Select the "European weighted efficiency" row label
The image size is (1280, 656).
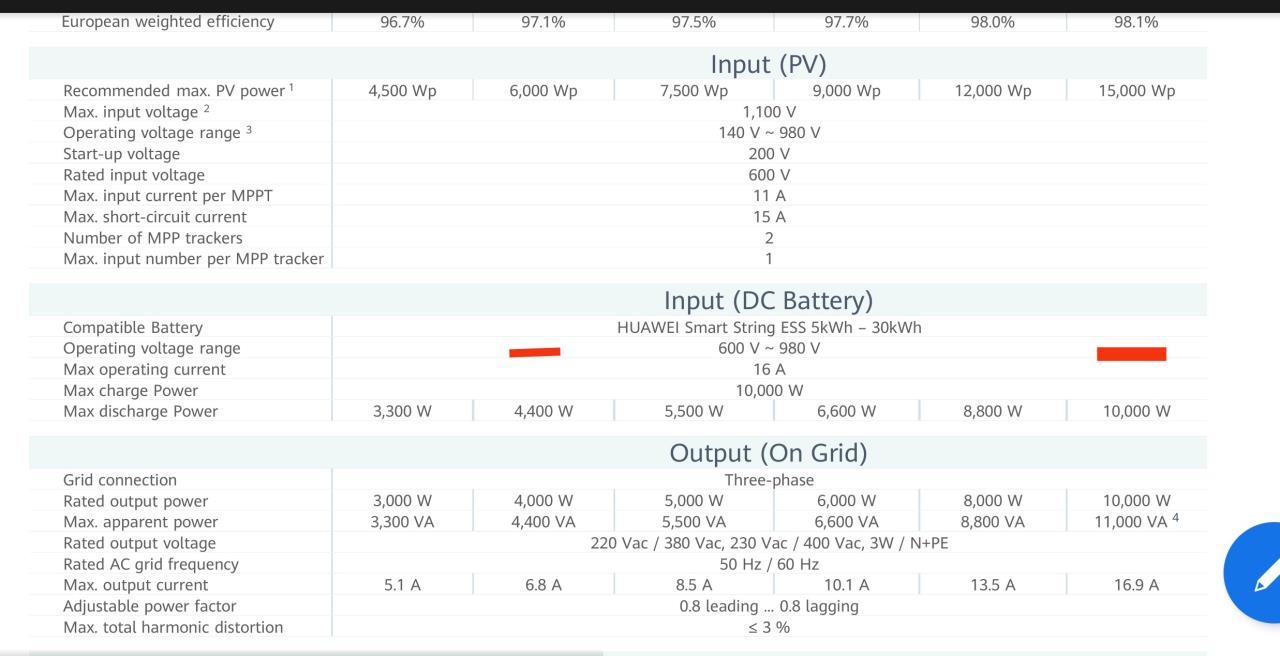168,21
